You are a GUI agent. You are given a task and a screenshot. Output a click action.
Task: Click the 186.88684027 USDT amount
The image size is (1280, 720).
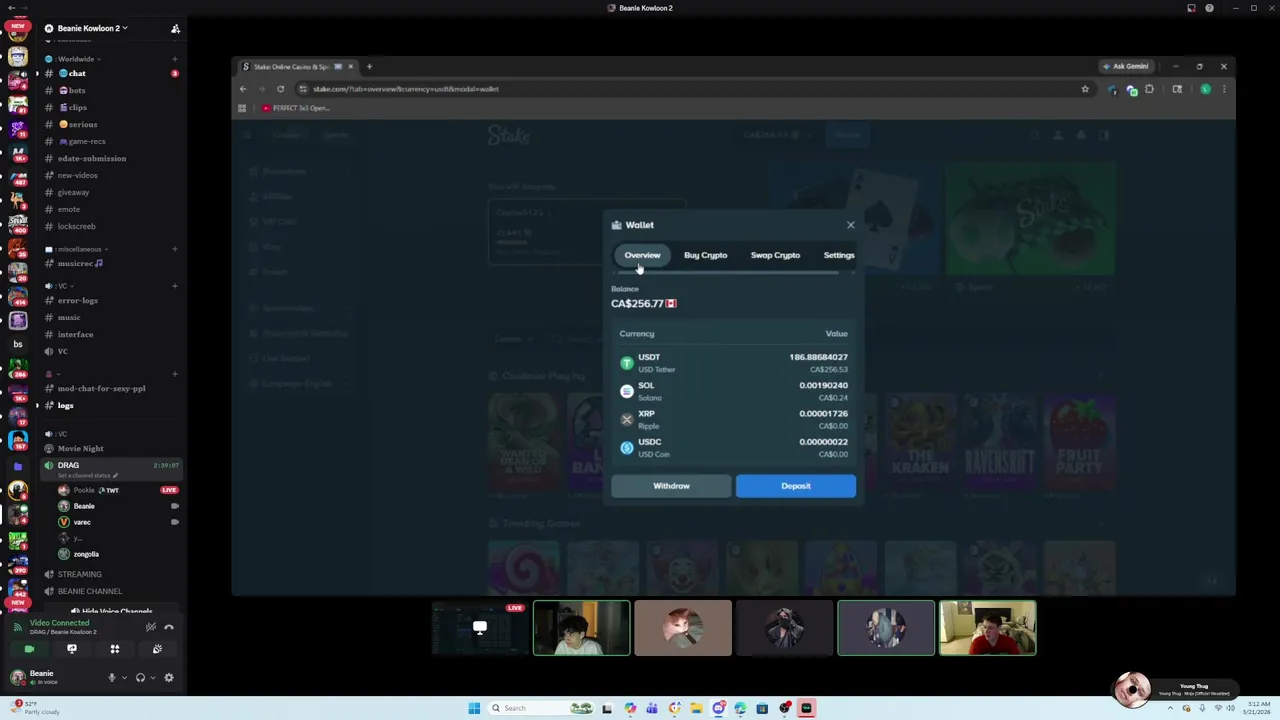coord(818,357)
